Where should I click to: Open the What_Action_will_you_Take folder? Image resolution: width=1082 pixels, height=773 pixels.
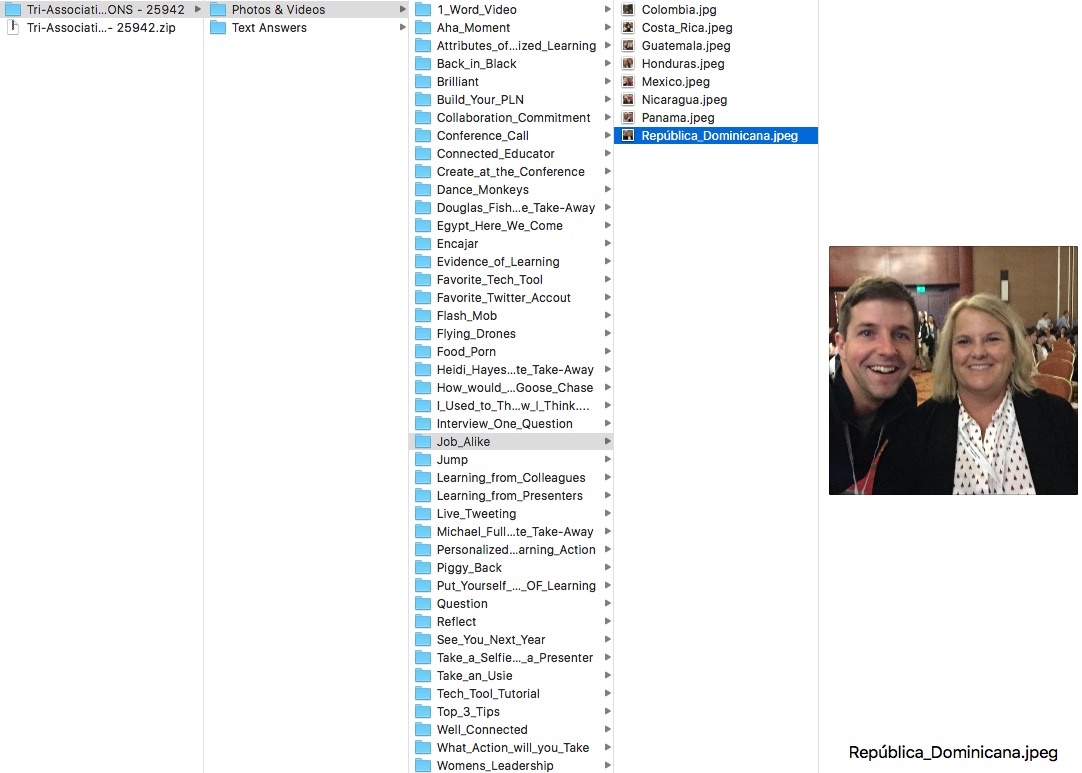(x=511, y=747)
